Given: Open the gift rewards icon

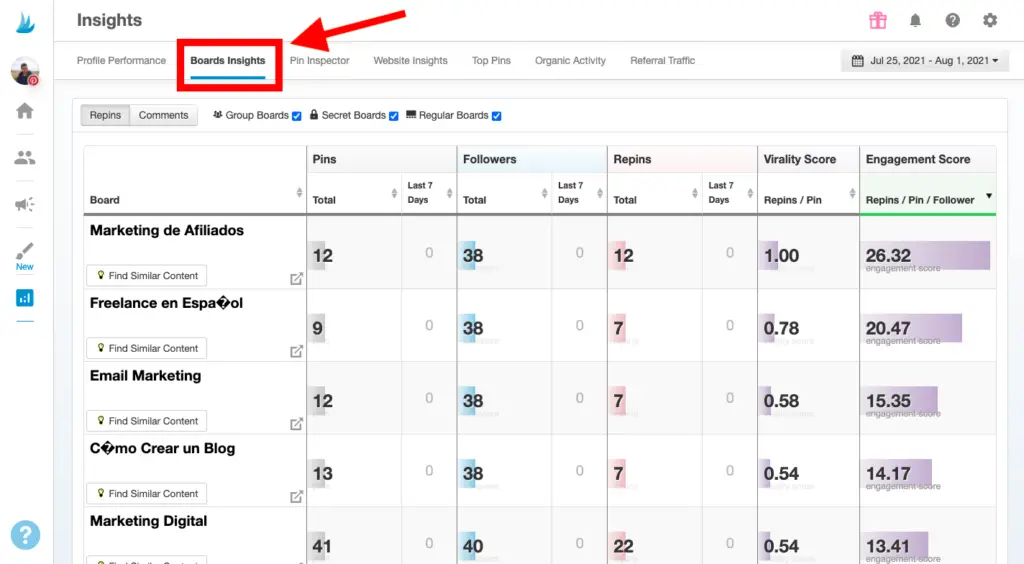Looking at the screenshot, I should coord(877,20).
